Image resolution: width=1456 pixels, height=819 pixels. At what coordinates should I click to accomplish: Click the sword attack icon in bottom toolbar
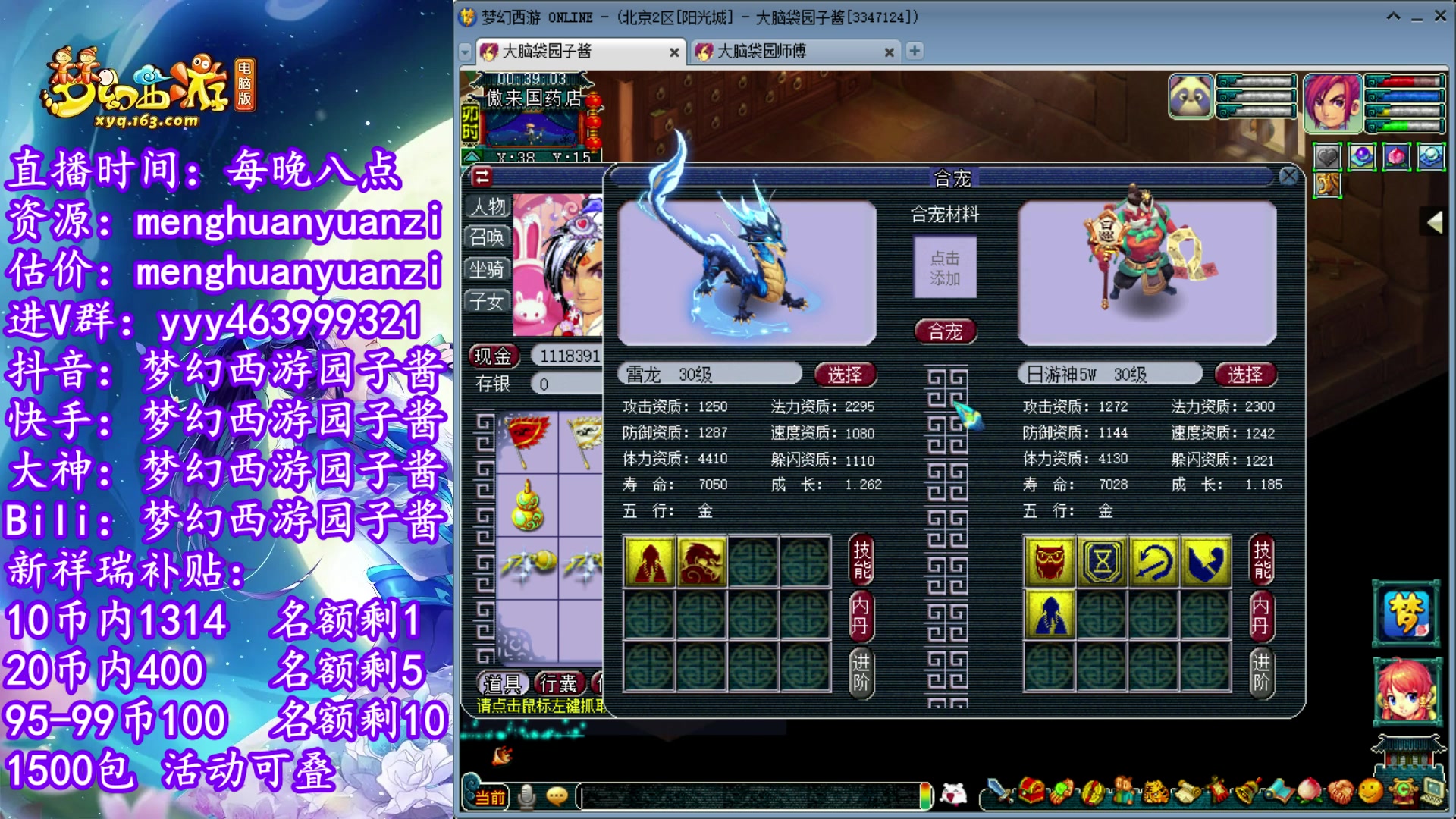pyautogui.click(x=1000, y=792)
